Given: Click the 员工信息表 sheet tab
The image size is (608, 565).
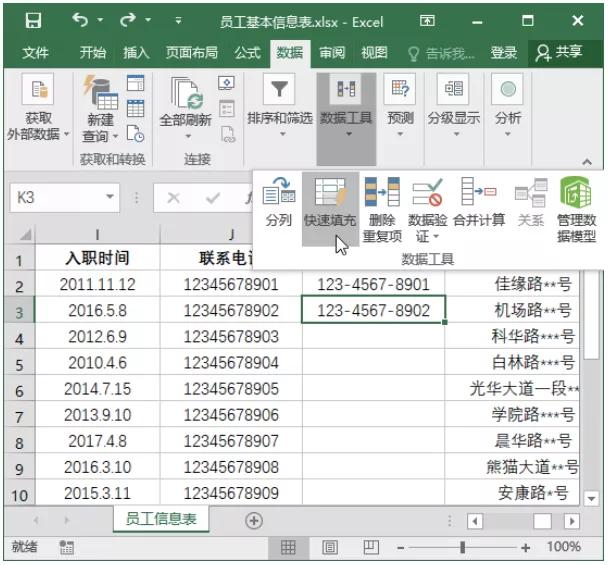Looking at the screenshot, I should [x=161, y=518].
